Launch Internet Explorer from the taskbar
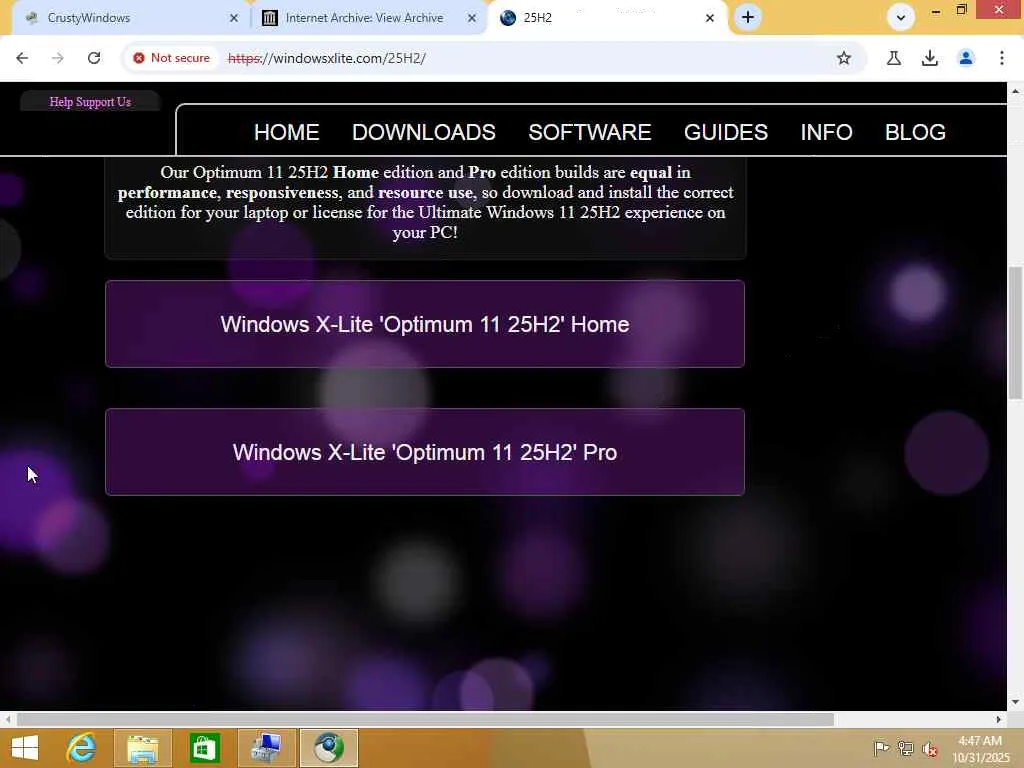The height and width of the screenshot is (768, 1024). coord(82,748)
